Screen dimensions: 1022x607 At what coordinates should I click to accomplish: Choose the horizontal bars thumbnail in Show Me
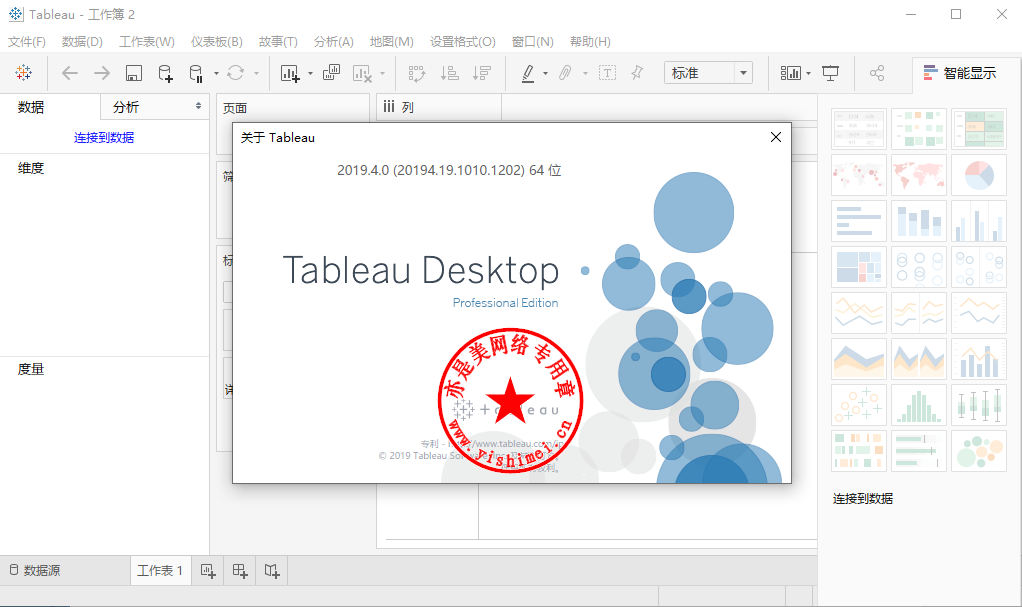pyautogui.click(x=858, y=221)
